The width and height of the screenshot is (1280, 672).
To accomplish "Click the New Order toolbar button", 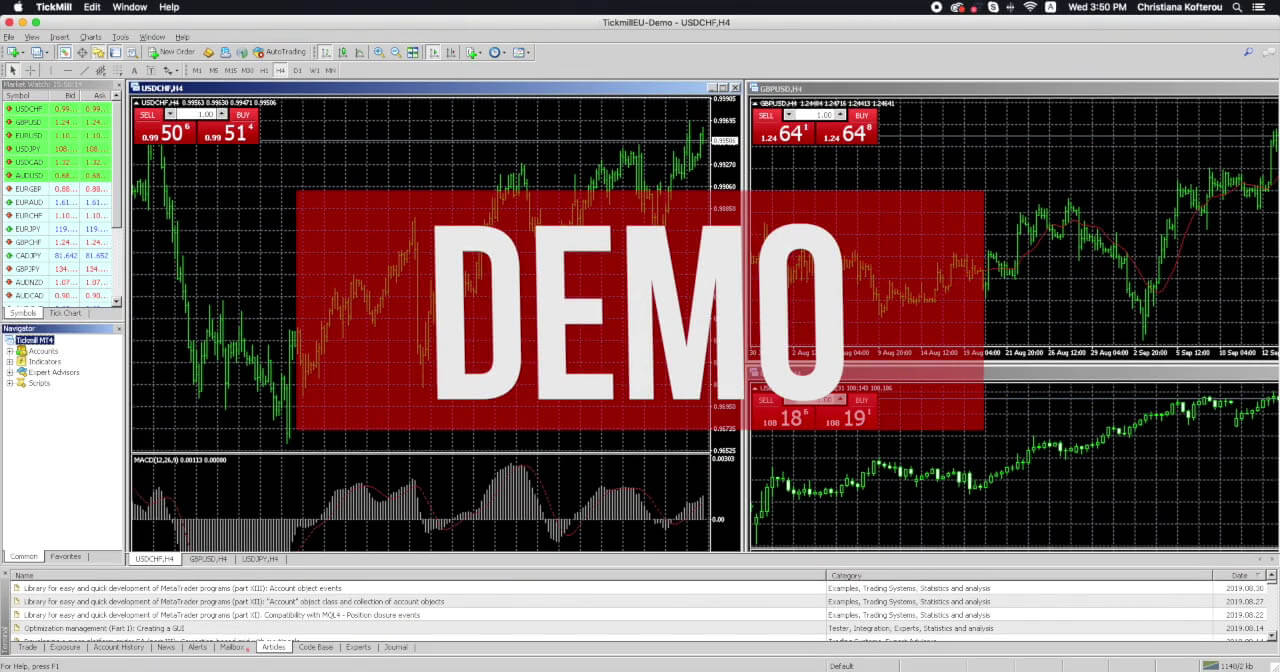I will point(171,52).
